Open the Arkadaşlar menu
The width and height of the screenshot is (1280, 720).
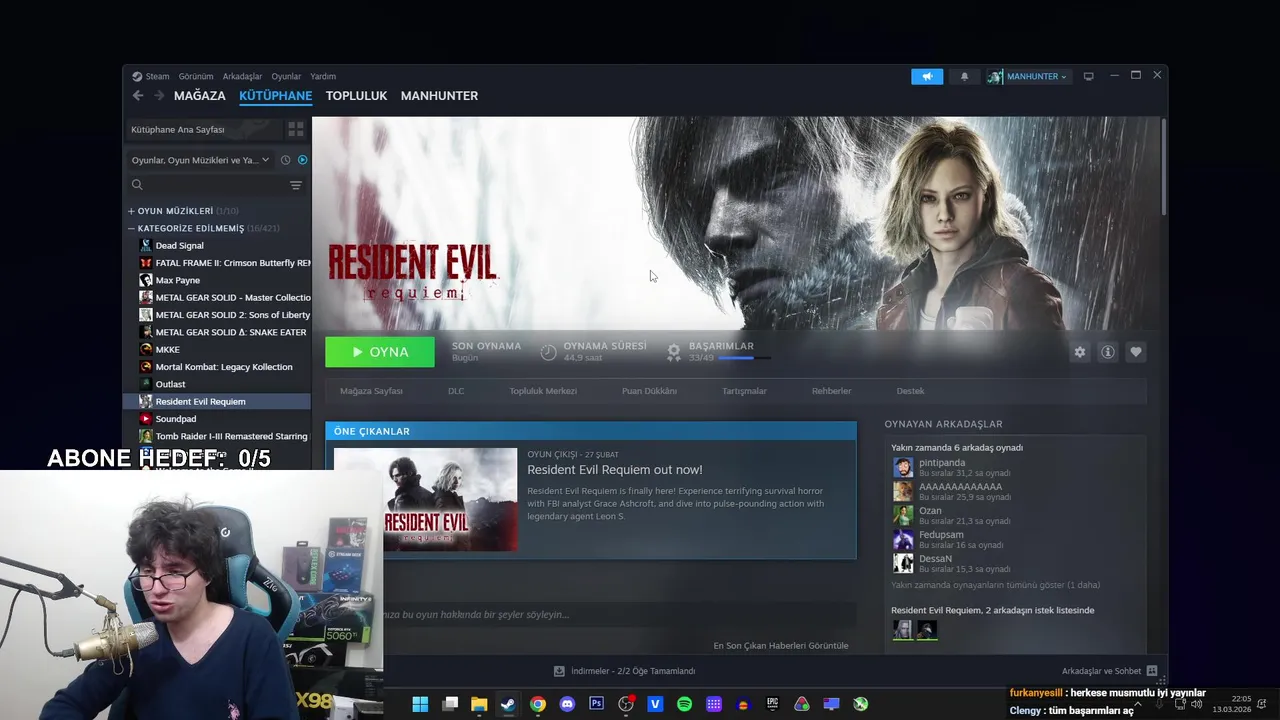(x=242, y=76)
